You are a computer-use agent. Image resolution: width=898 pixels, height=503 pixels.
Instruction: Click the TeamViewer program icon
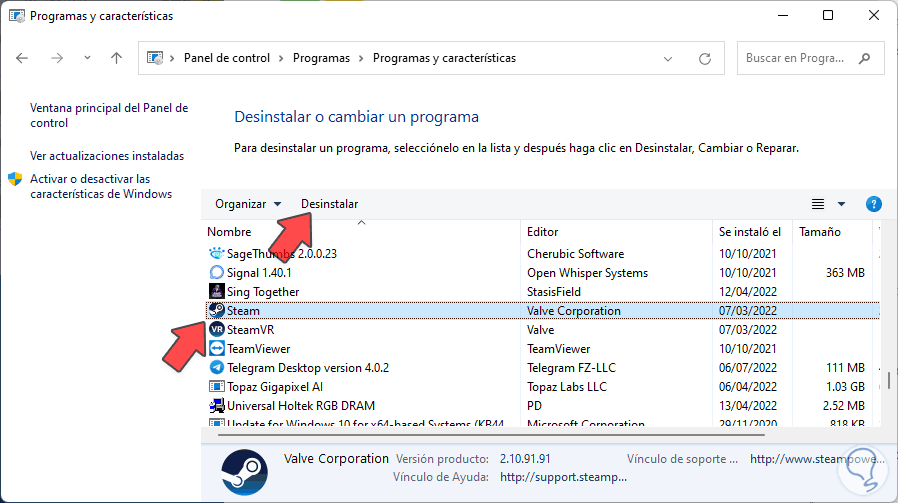click(x=216, y=348)
